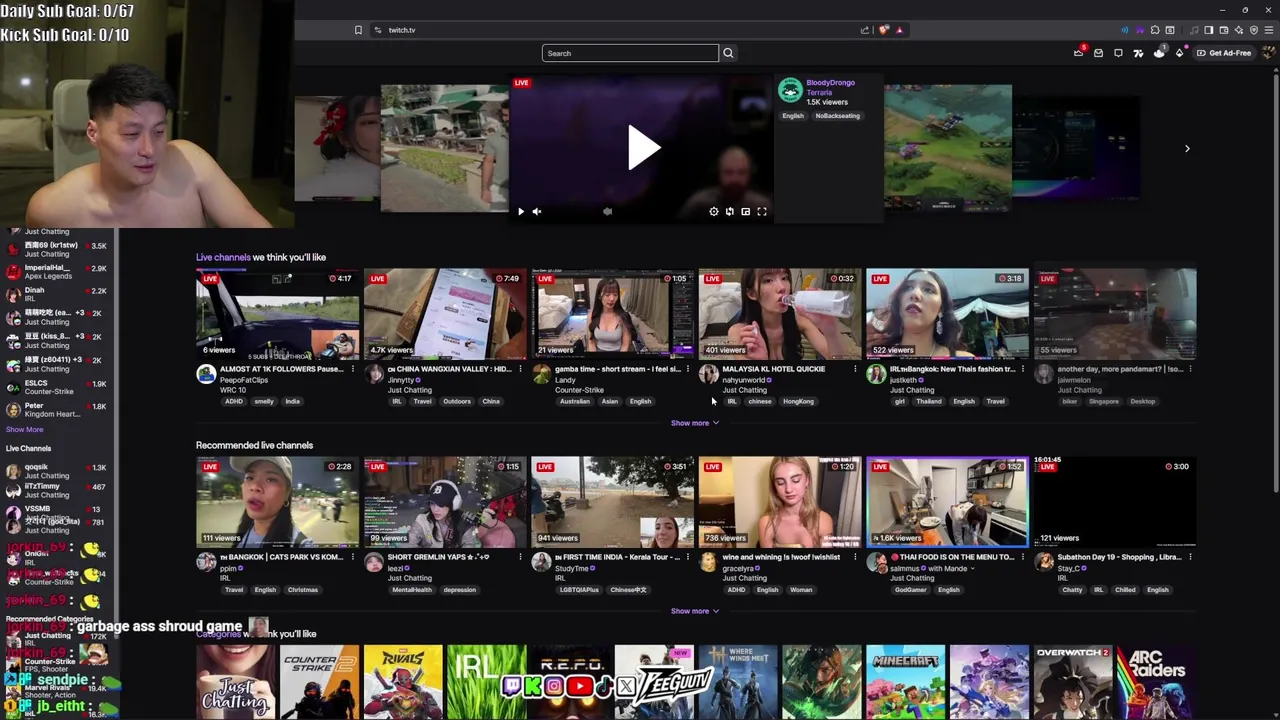This screenshot has height=720, width=1280.
Task: Click the search magnifier button
Action: click(x=728, y=53)
